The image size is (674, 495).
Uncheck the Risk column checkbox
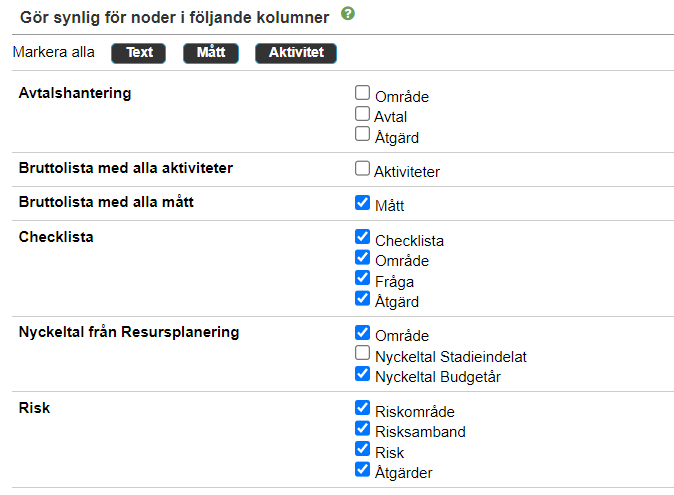coord(362,449)
